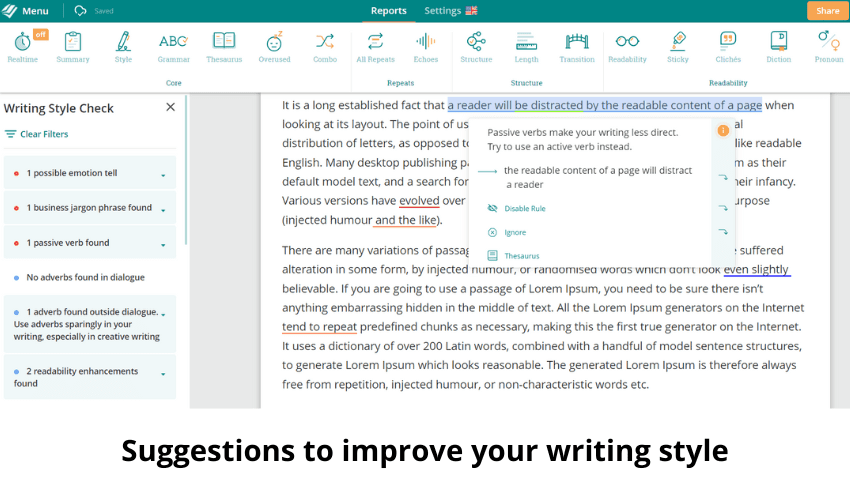Run the Readability report

pyautogui.click(x=627, y=47)
